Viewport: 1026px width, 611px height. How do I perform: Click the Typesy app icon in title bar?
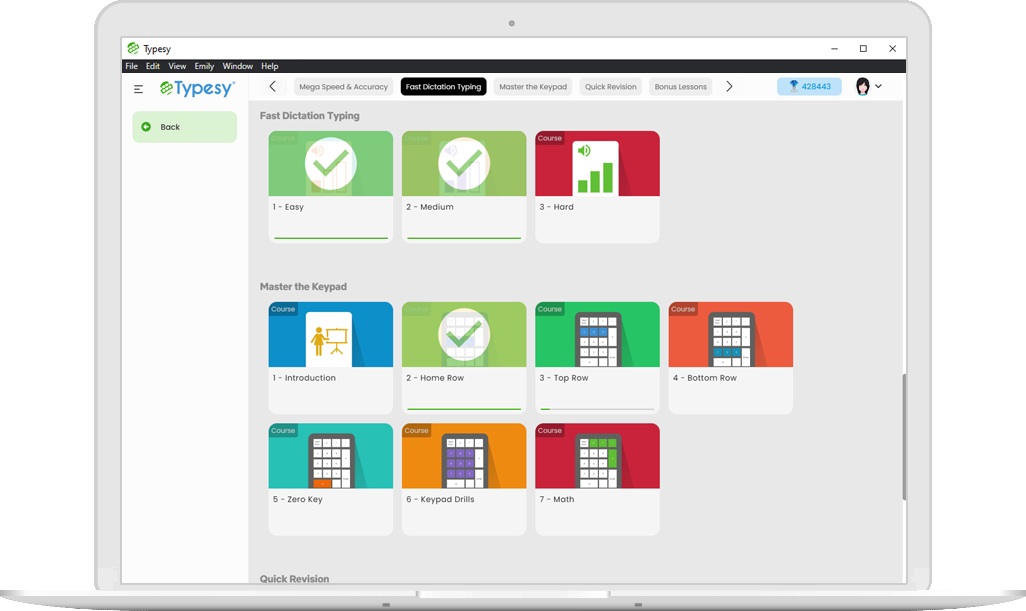click(133, 48)
